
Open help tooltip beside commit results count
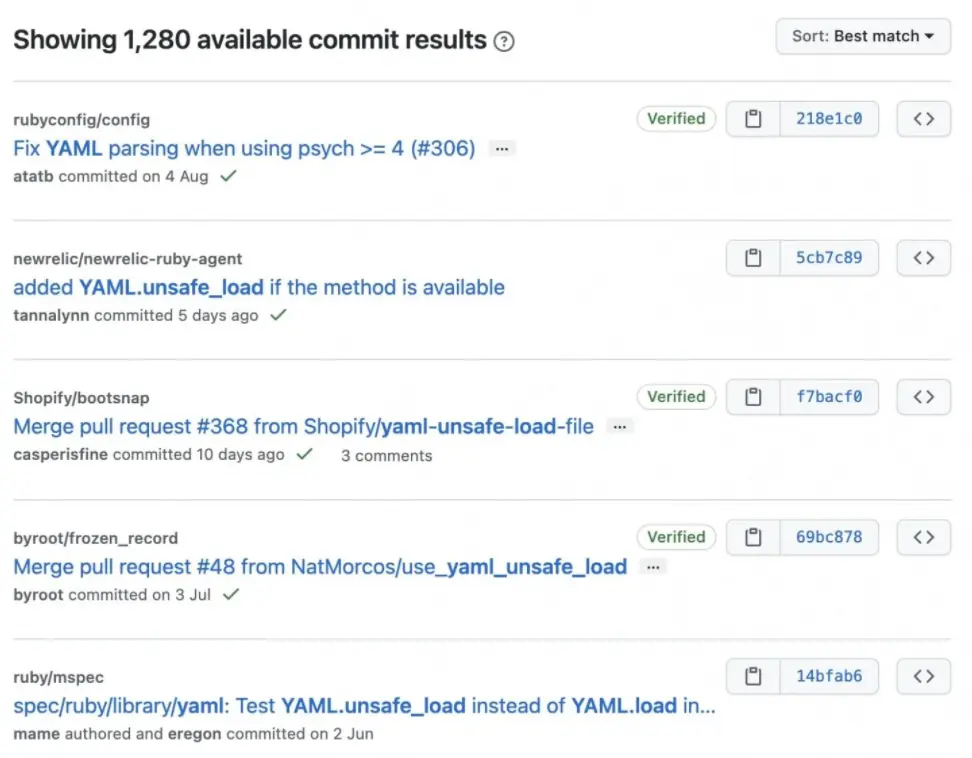point(505,42)
